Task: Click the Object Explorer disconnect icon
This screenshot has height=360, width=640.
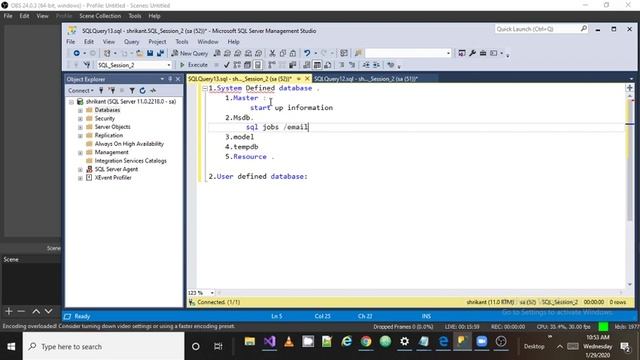Action: pos(111,91)
